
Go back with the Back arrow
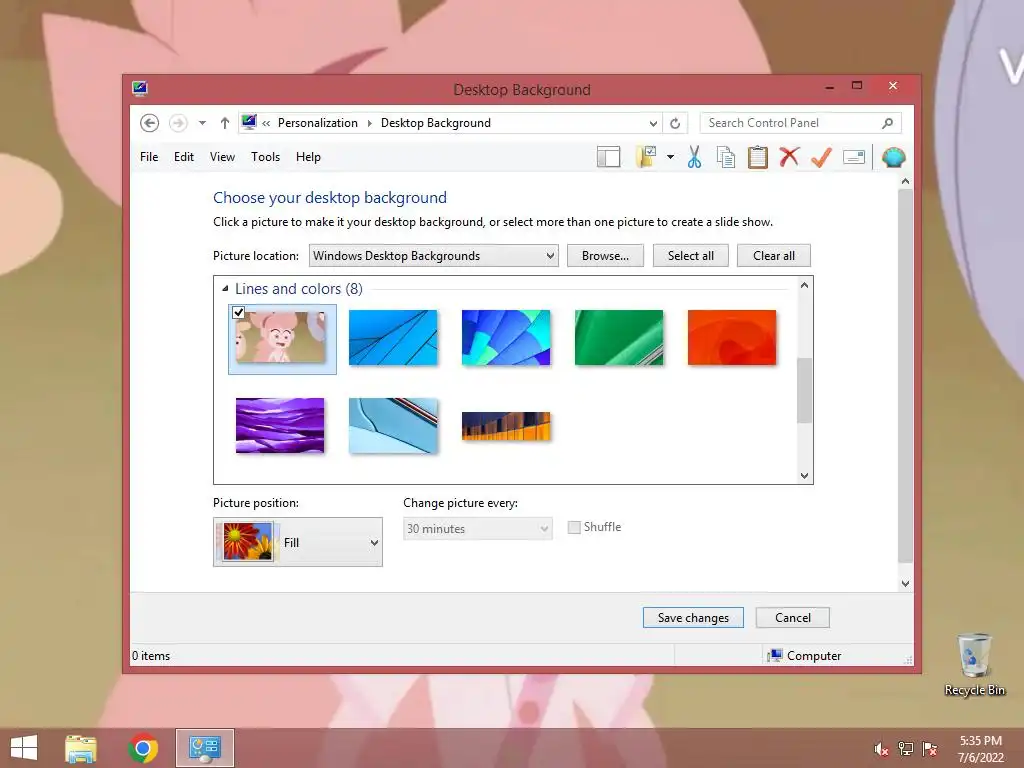coord(150,123)
